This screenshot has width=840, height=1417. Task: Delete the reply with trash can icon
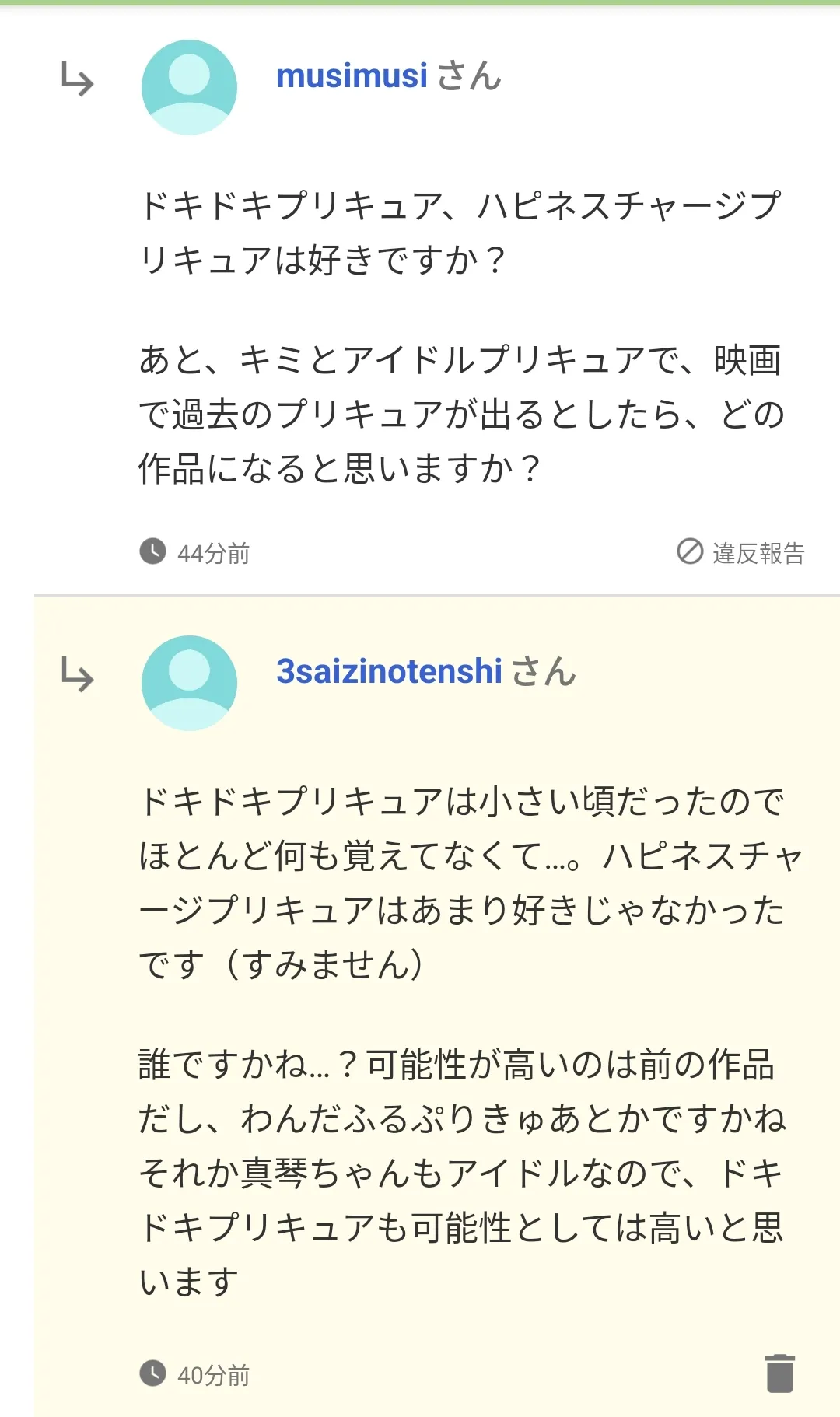[779, 1373]
